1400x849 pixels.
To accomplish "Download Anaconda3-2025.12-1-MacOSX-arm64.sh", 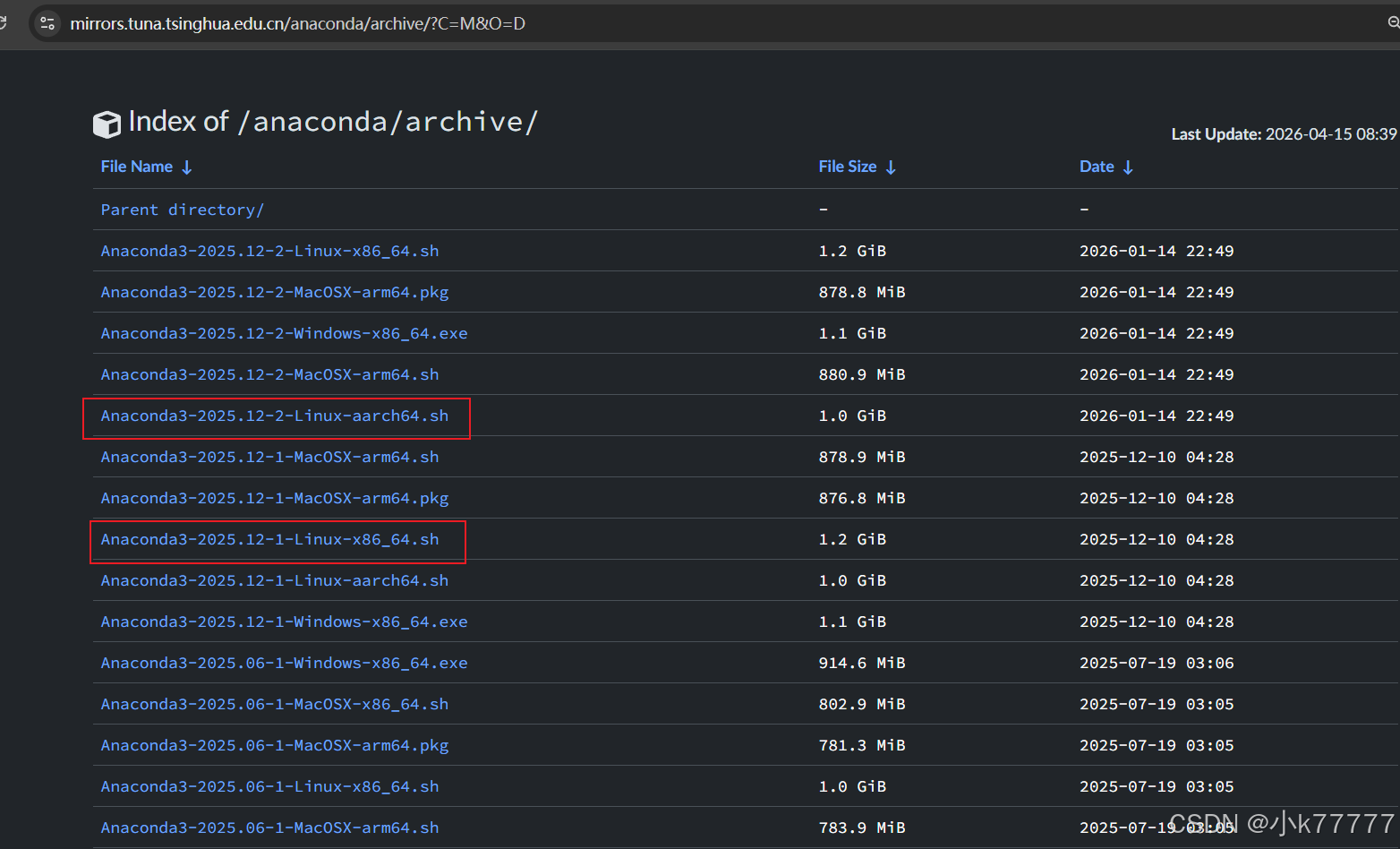I will coord(270,457).
